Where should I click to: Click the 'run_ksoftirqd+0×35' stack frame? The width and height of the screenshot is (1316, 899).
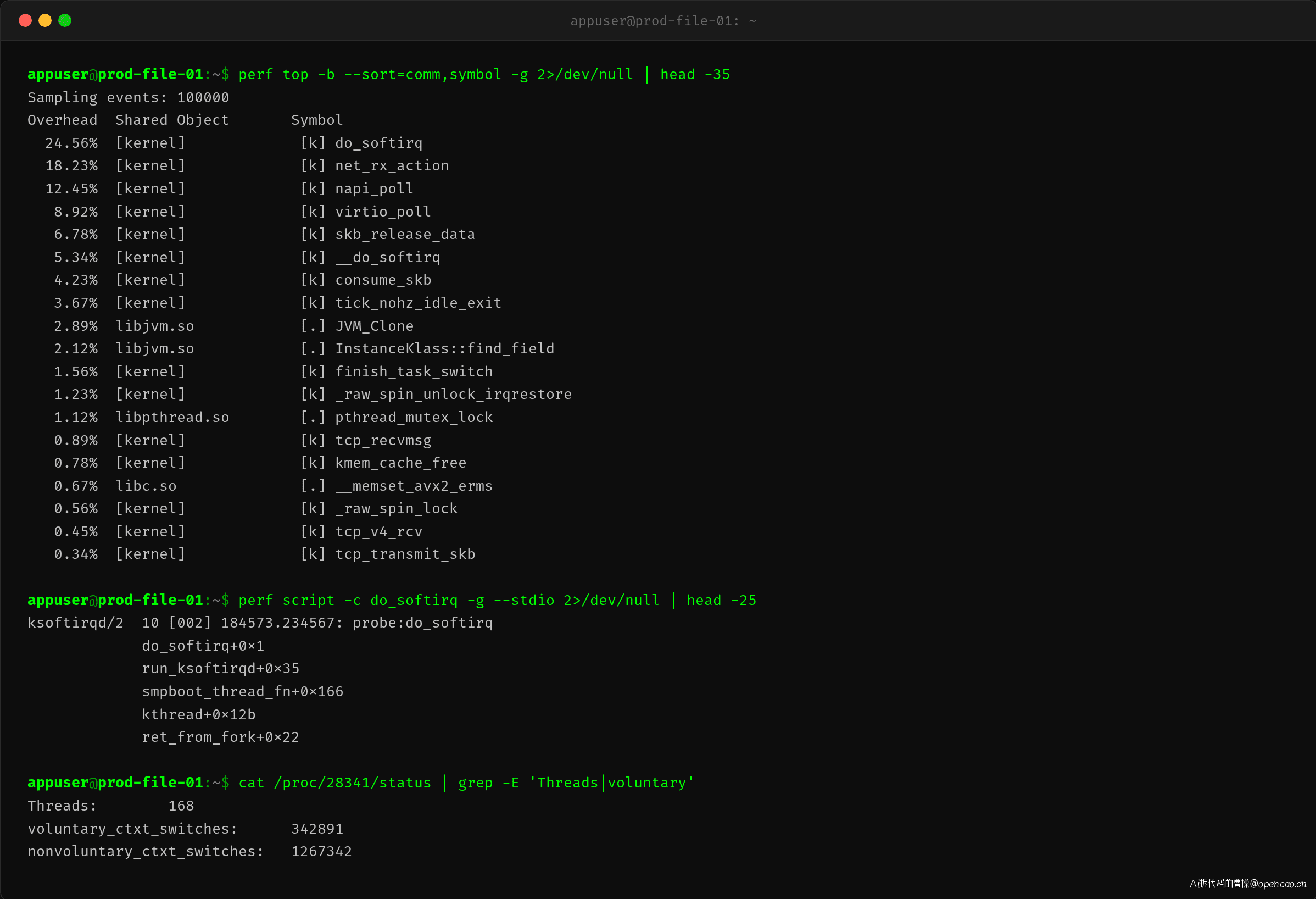[x=220, y=668]
